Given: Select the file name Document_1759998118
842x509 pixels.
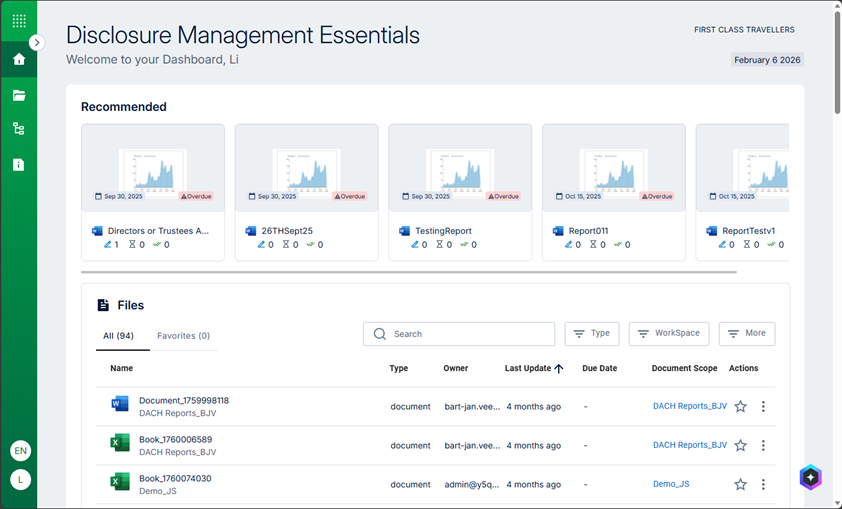Looking at the screenshot, I should click(x=184, y=401).
